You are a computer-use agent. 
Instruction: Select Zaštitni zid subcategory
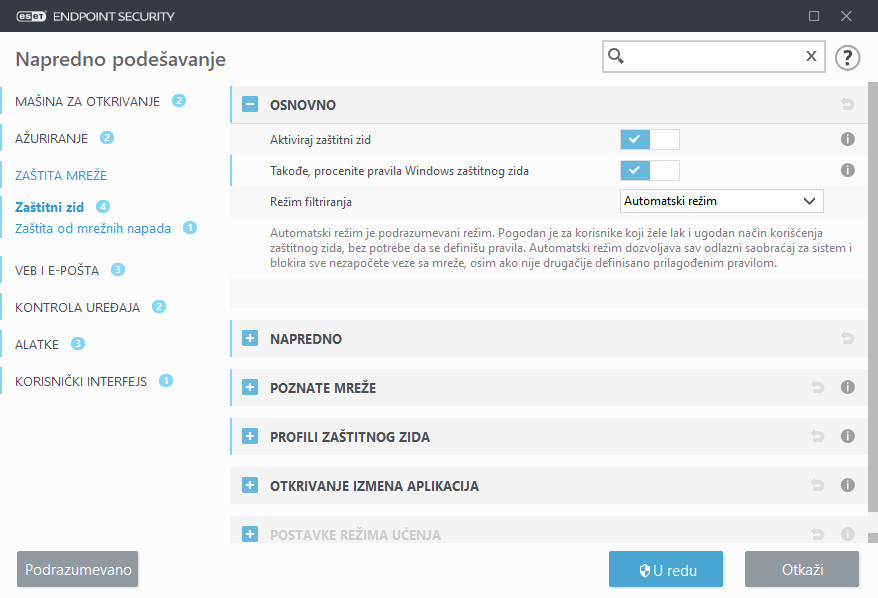[49, 207]
